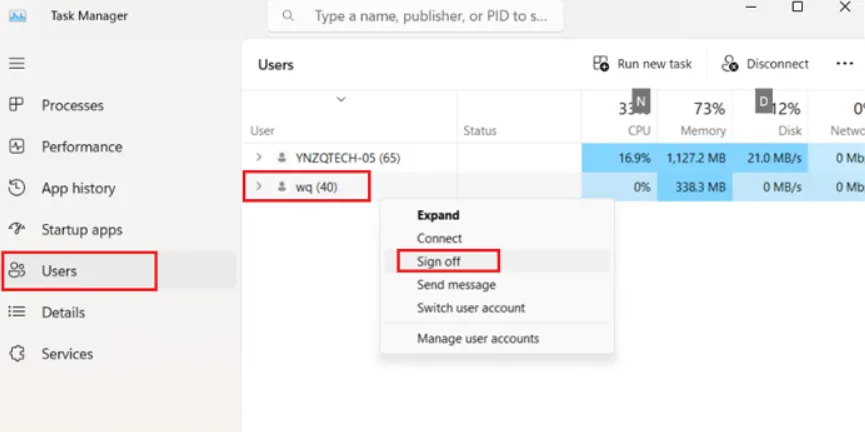Click the Task Manager app icon

point(18,16)
